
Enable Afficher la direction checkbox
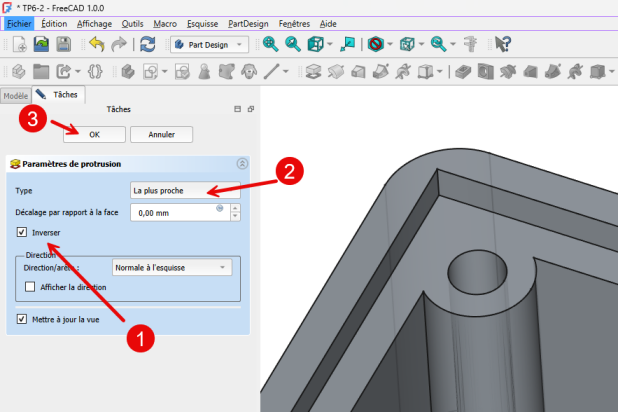(x=30, y=287)
